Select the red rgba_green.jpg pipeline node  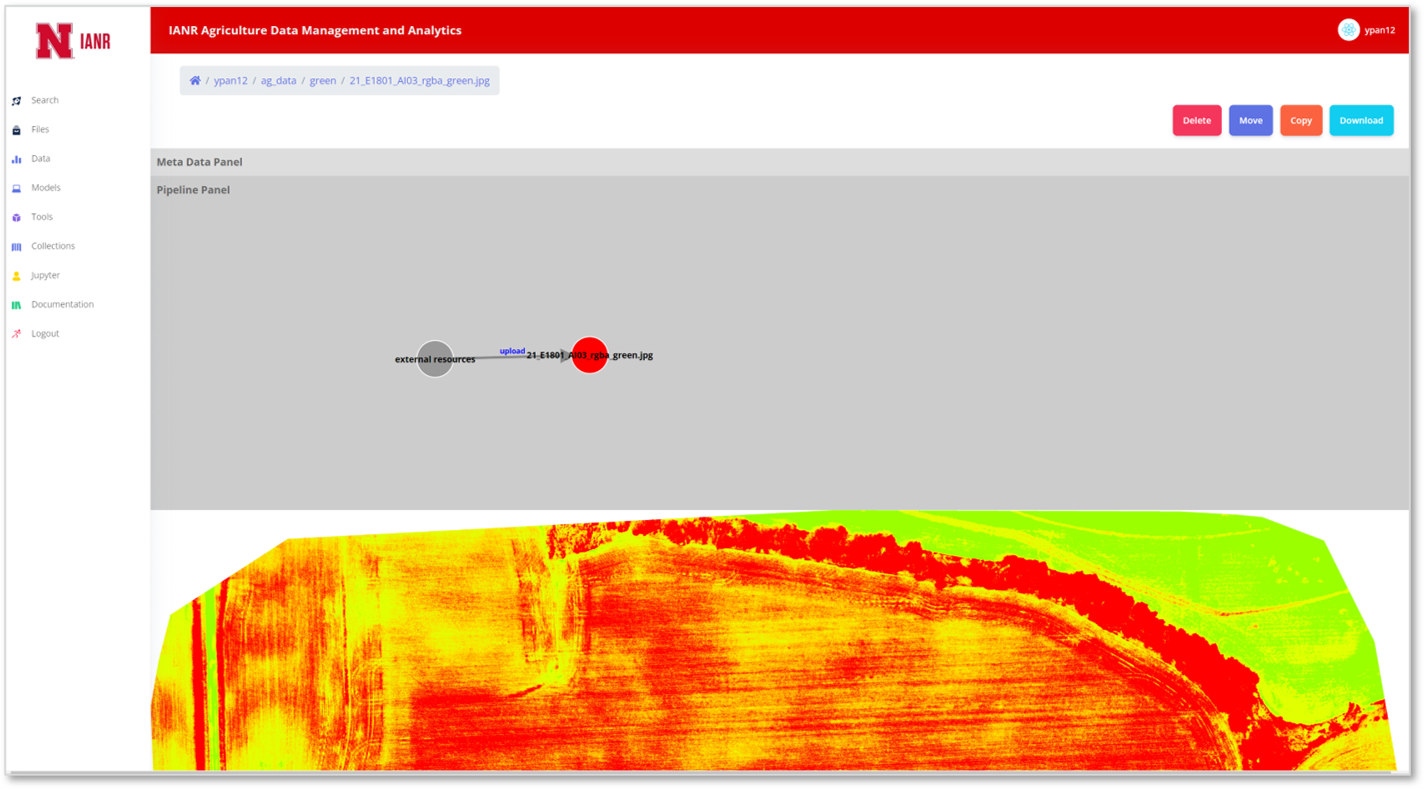(x=590, y=356)
